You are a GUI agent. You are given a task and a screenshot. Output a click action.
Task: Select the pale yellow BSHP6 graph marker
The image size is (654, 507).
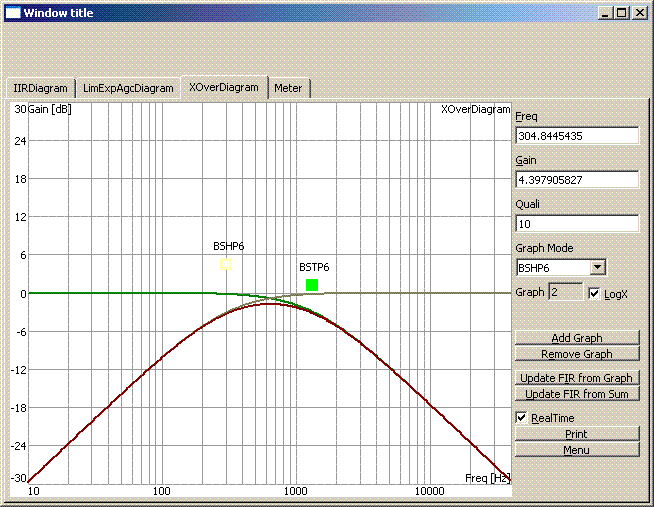(226, 264)
